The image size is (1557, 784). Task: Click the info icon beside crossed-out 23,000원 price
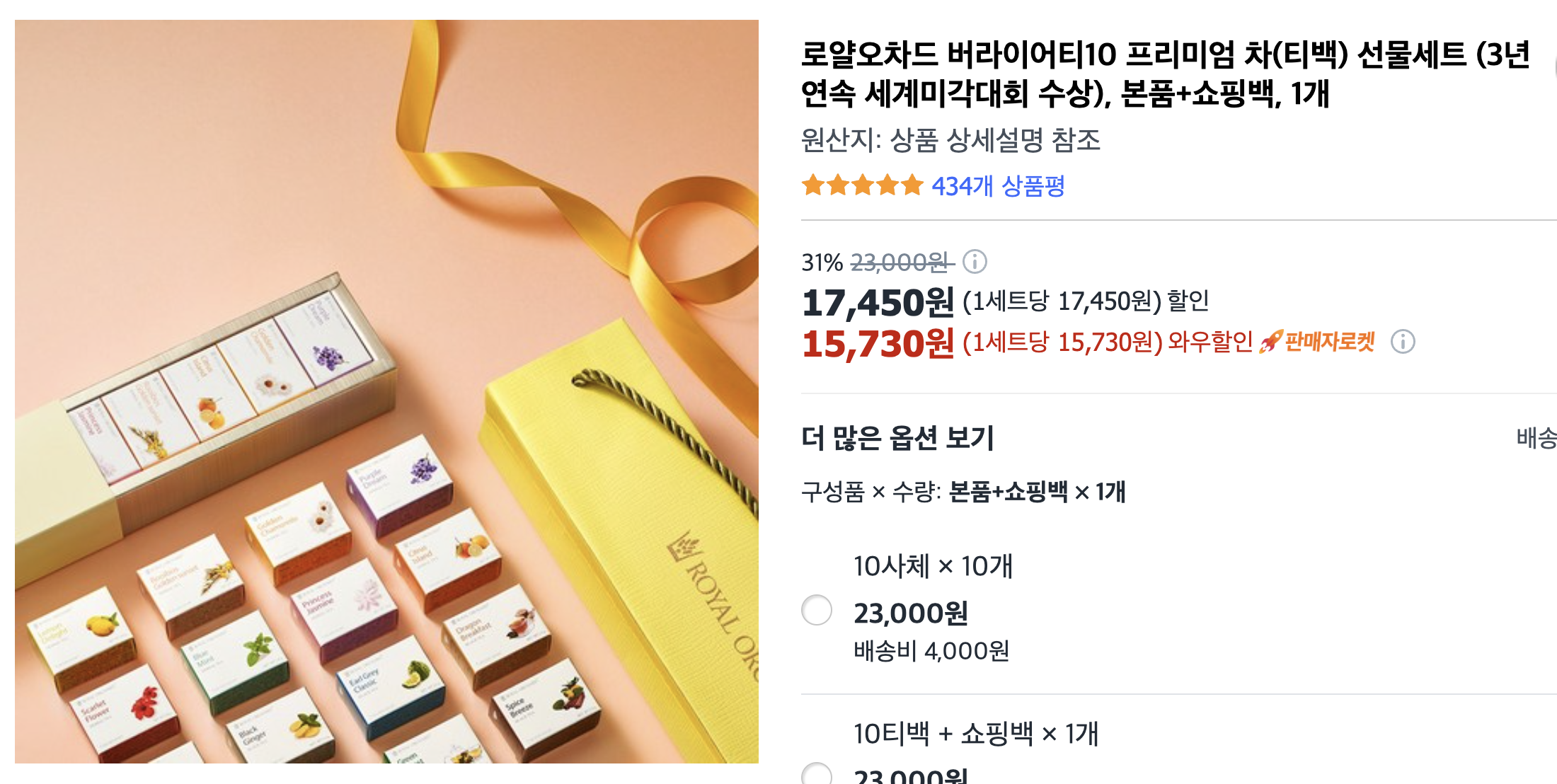pyautogui.click(x=975, y=262)
